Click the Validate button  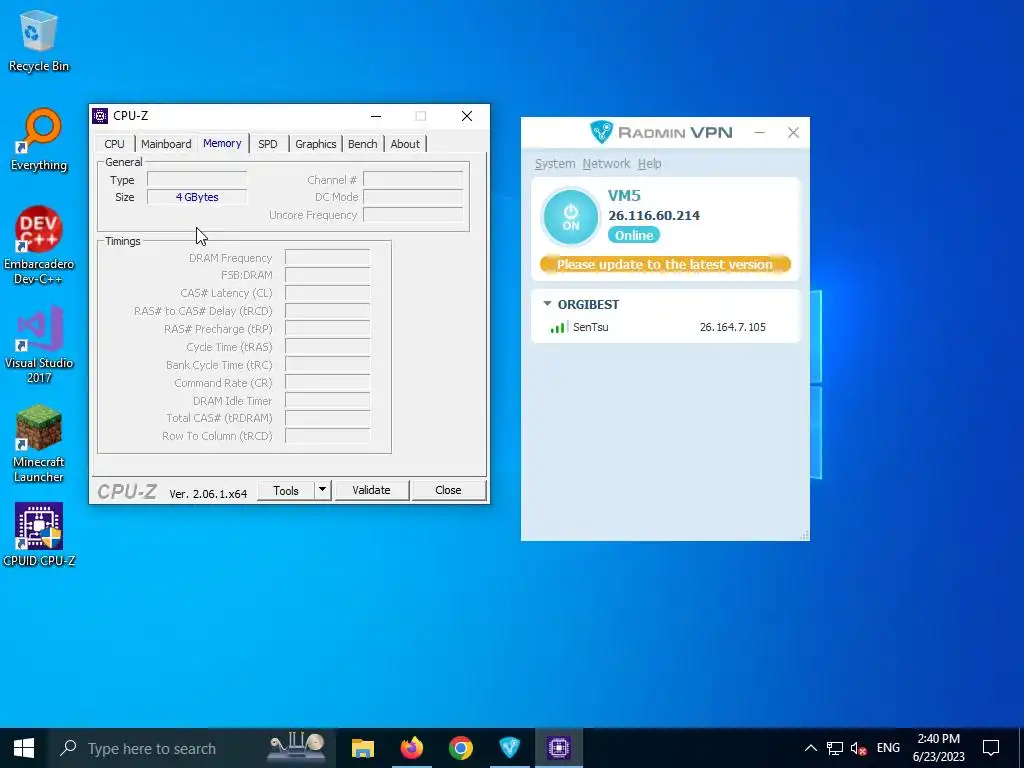coord(372,490)
